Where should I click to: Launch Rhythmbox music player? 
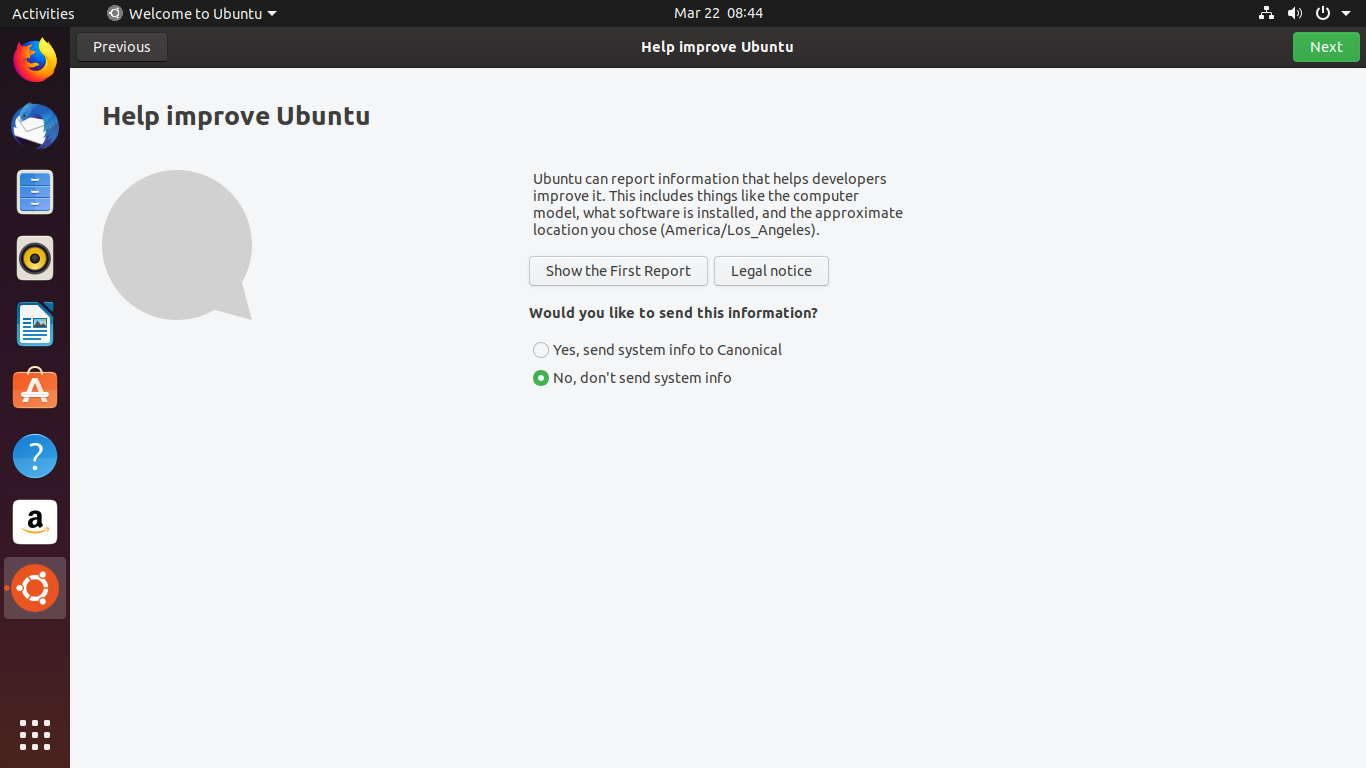coord(35,258)
